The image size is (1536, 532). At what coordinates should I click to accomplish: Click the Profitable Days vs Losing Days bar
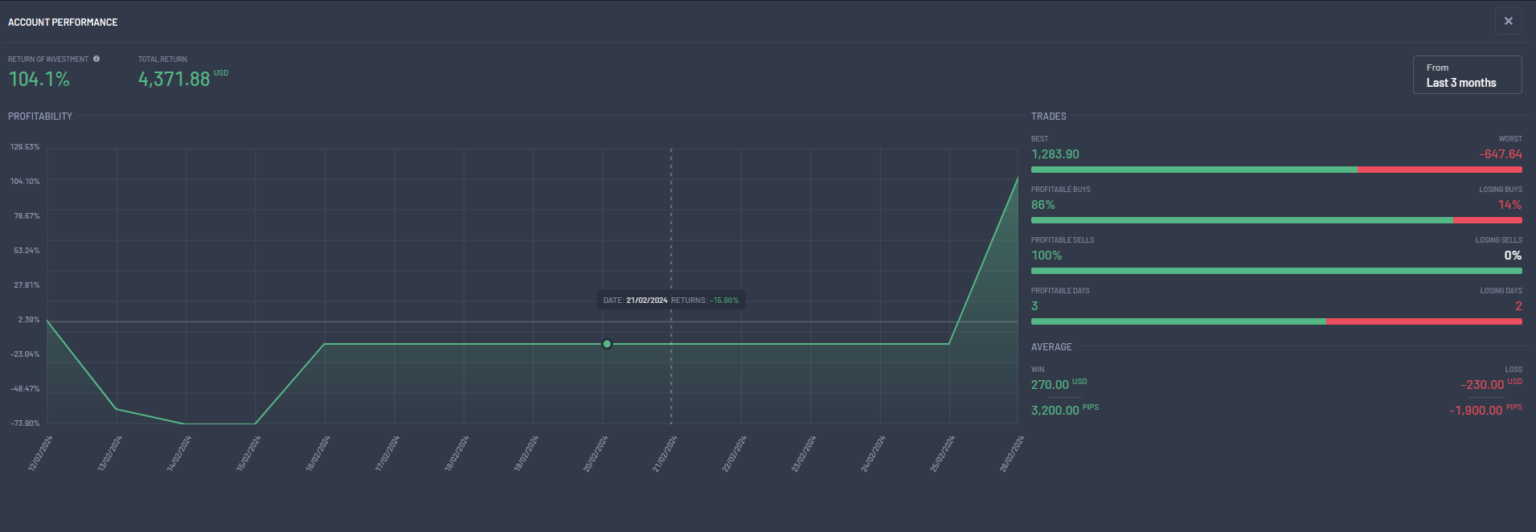pos(1276,321)
